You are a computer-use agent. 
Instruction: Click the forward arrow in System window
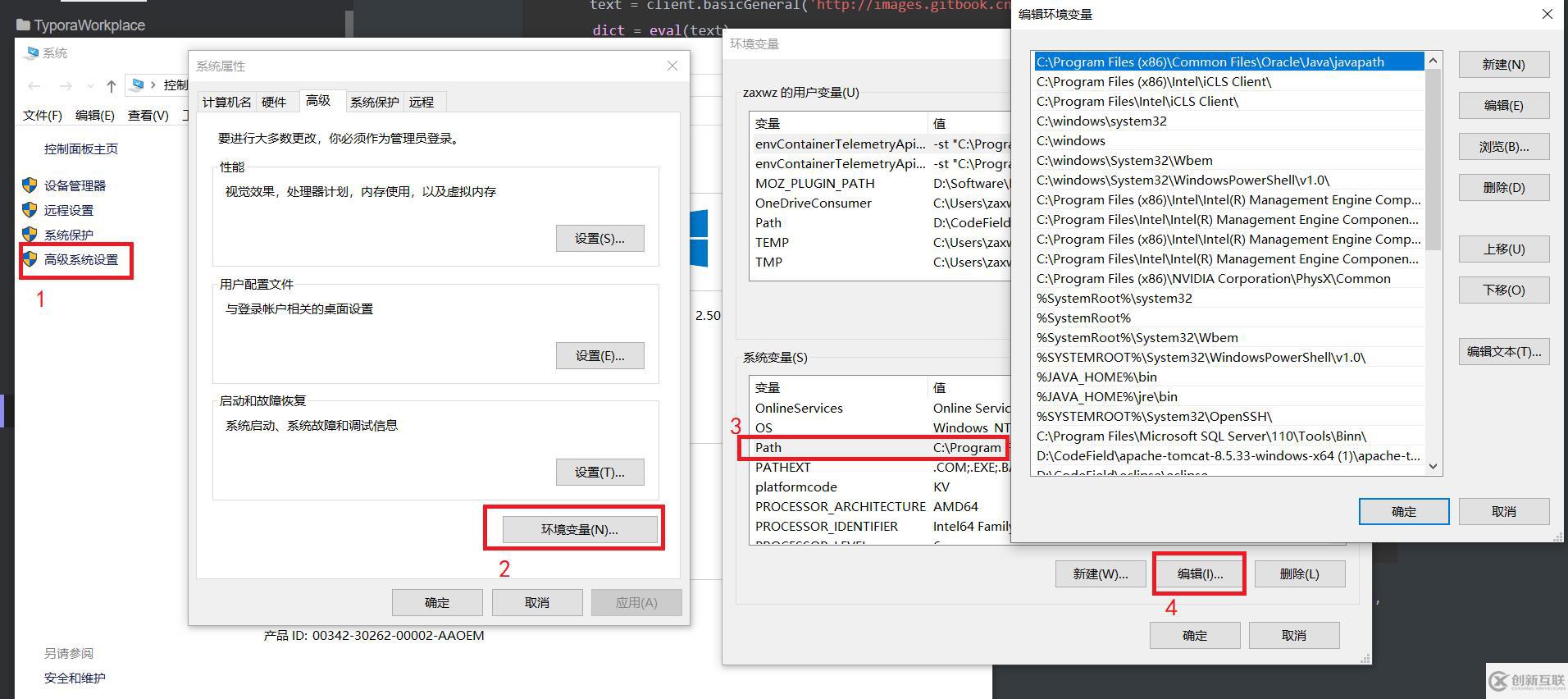coord(66,85)
